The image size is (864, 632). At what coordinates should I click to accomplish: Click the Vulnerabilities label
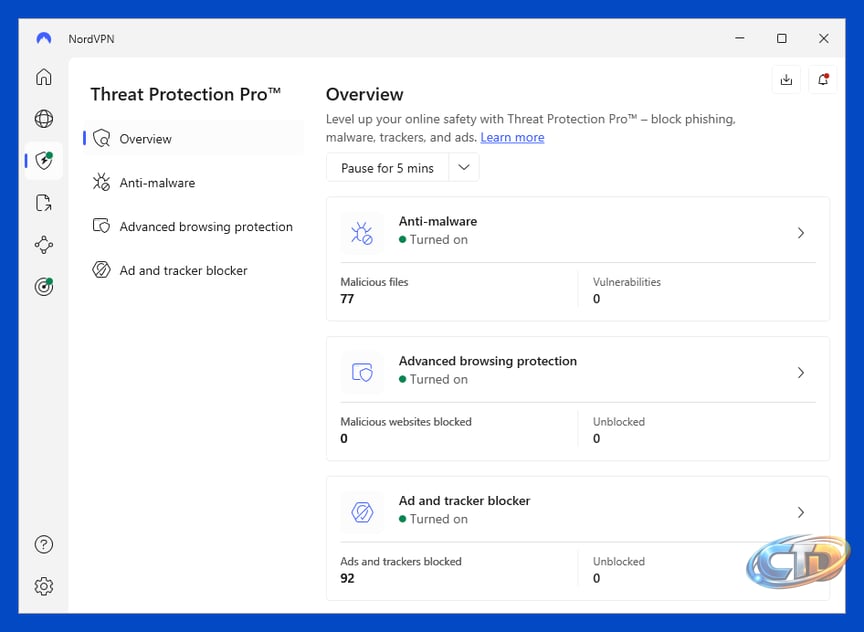point(627,282)
